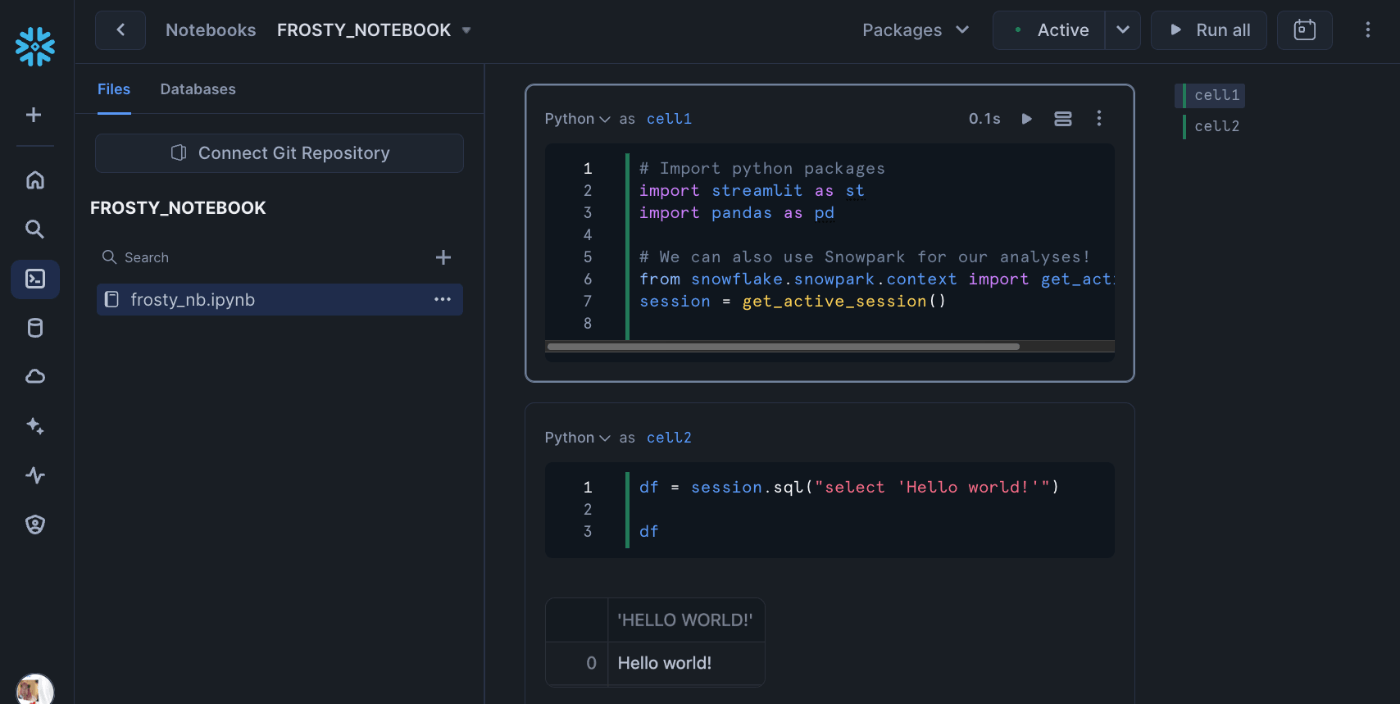The height and width of the screenshot is (704, 1400).
Task: Click the cell1 name label
Action: coord(669,118)
